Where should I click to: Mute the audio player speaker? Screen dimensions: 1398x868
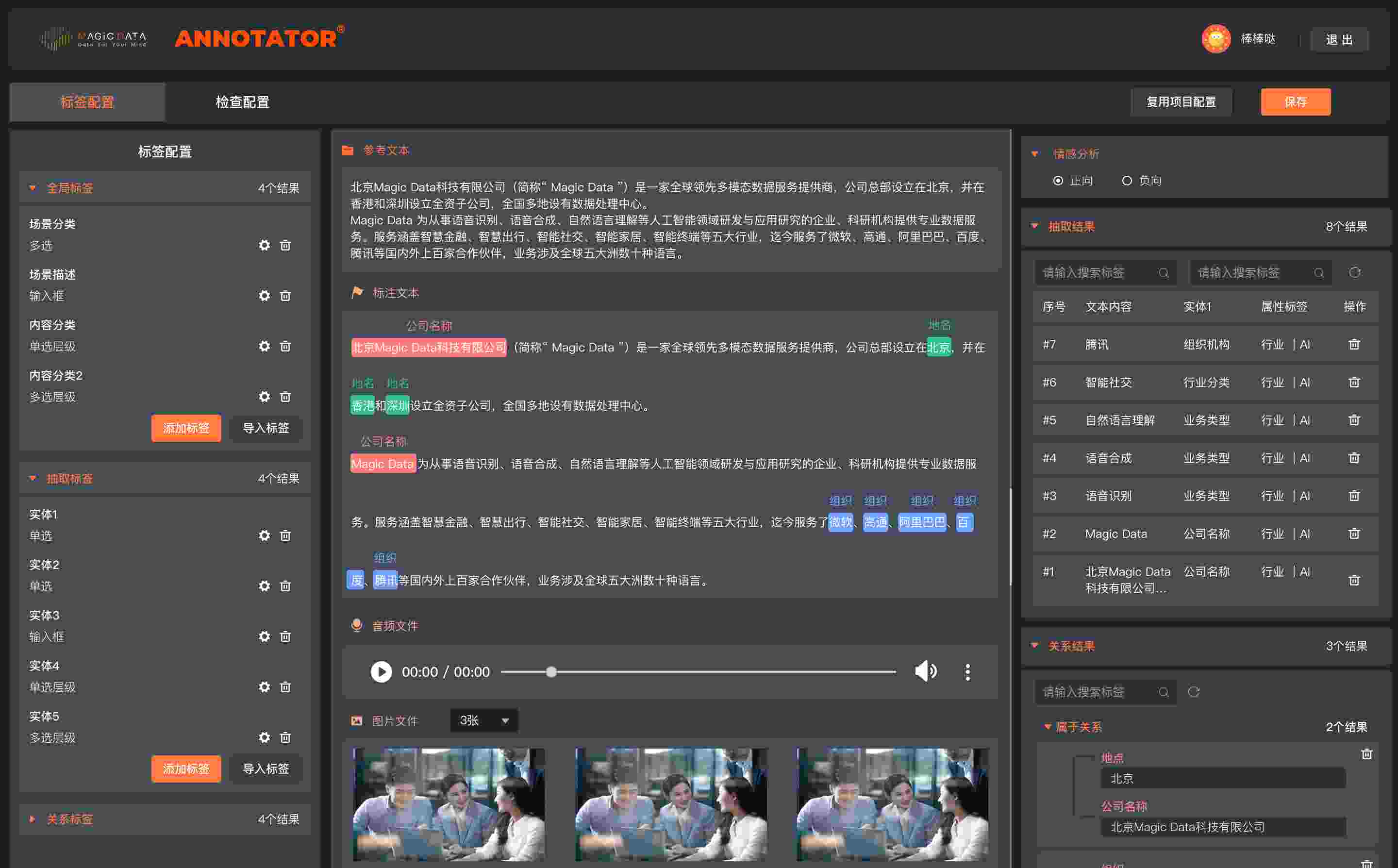coord(926,671)
